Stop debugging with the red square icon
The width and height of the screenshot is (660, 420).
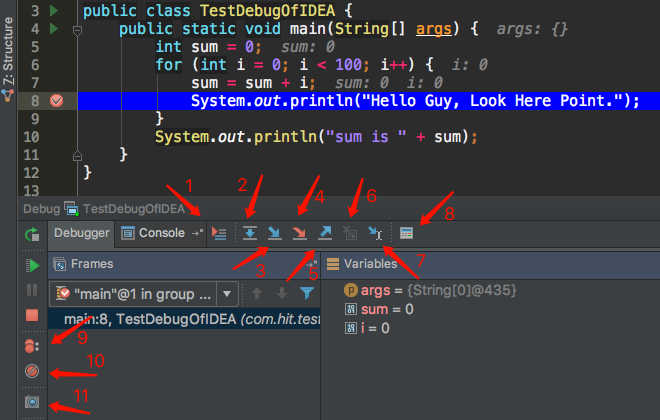[x=32, y=315]
